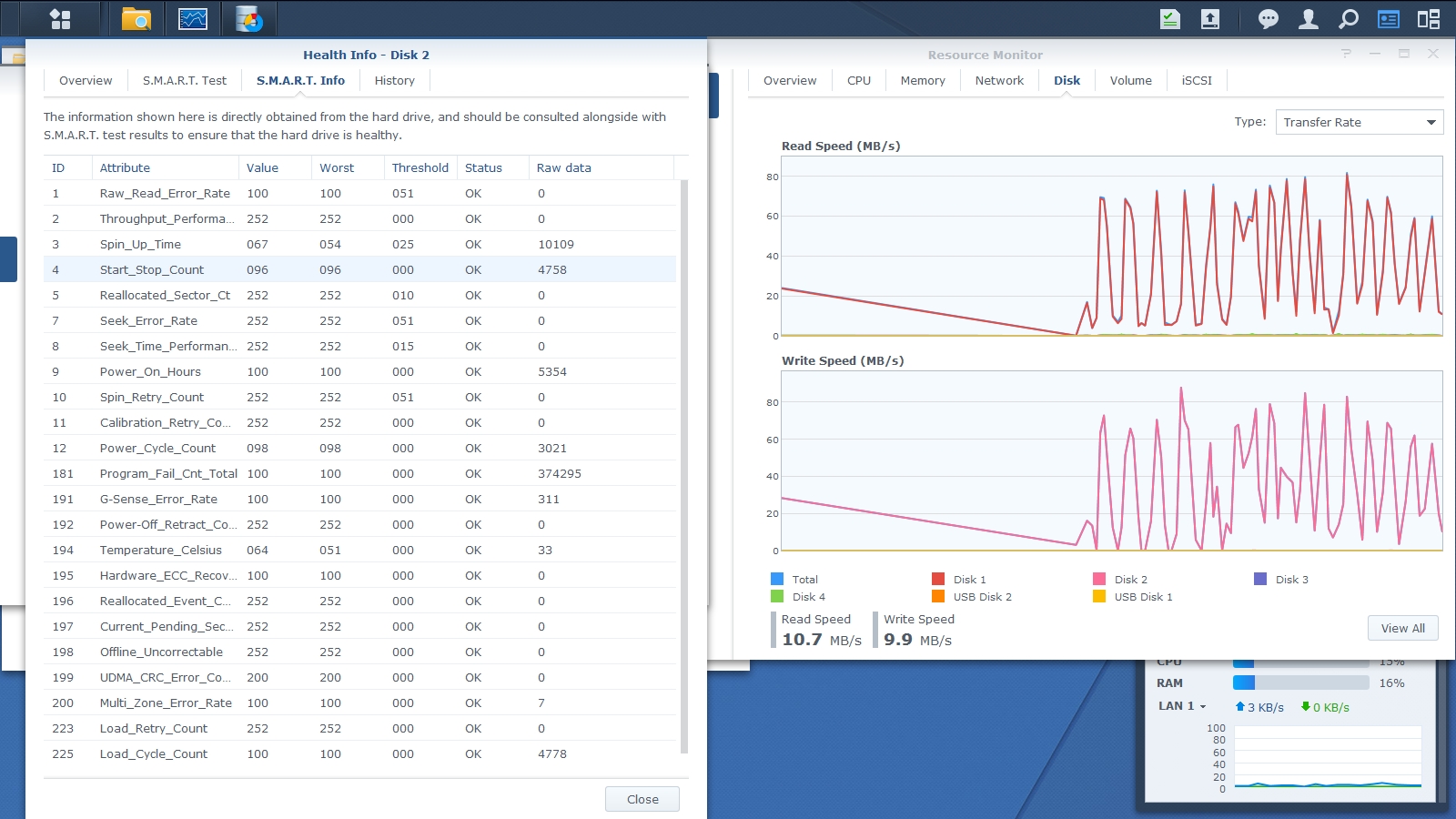Screen dimensions: 1456x819
Task: Toggle the Disk 2 legend swatch
Action: click(x=1099, y=579)
